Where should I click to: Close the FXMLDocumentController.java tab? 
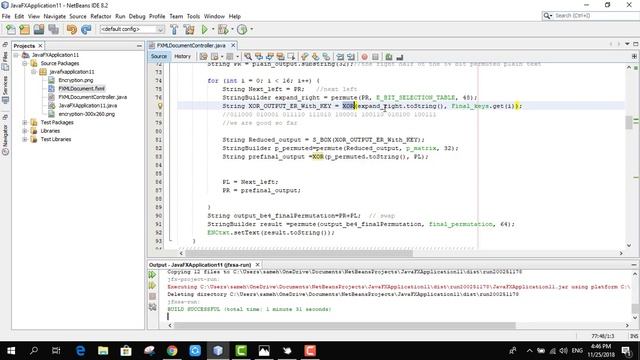pyautogui.click(x=233, y=45)
